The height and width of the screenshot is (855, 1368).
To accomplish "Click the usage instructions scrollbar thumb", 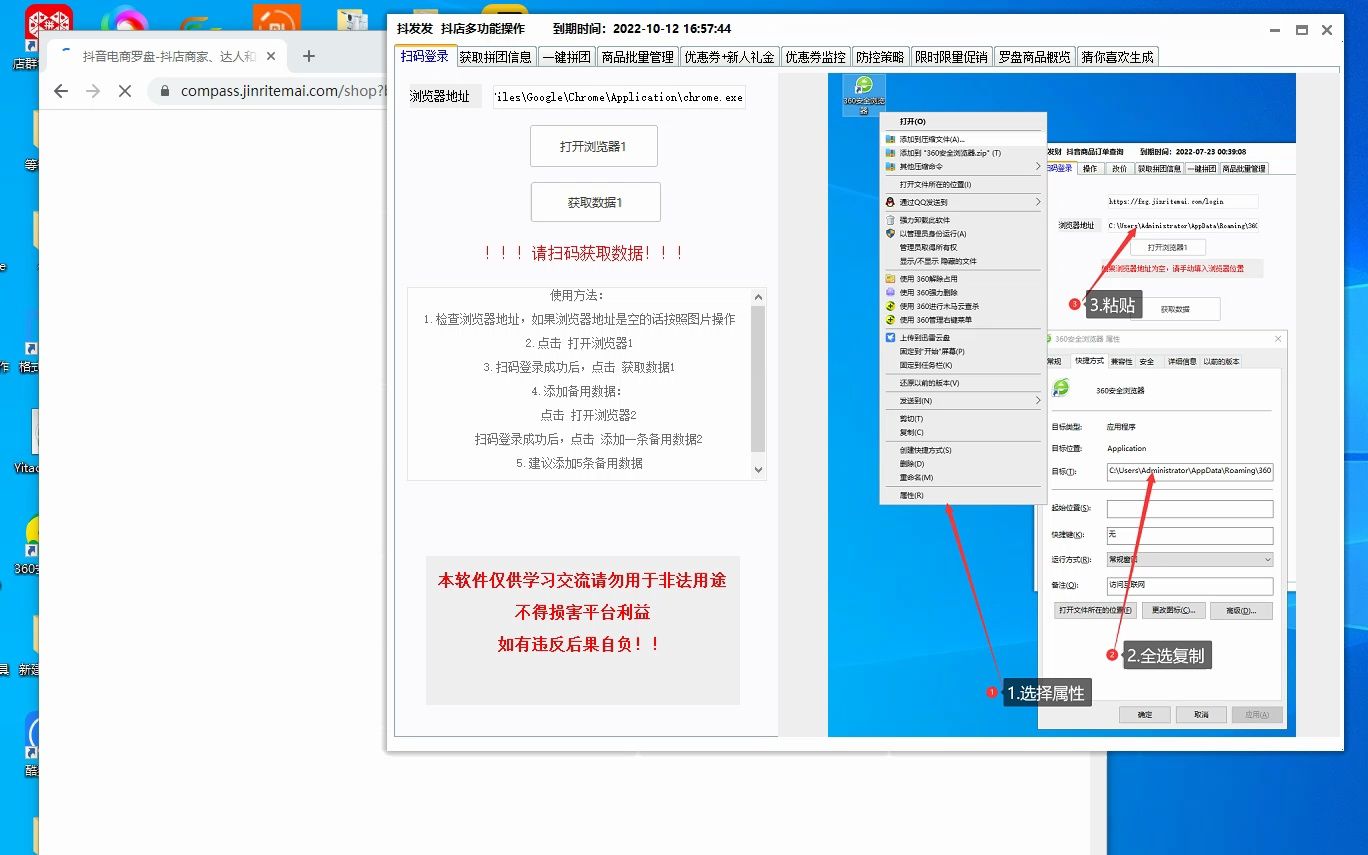I will (758, 378).
